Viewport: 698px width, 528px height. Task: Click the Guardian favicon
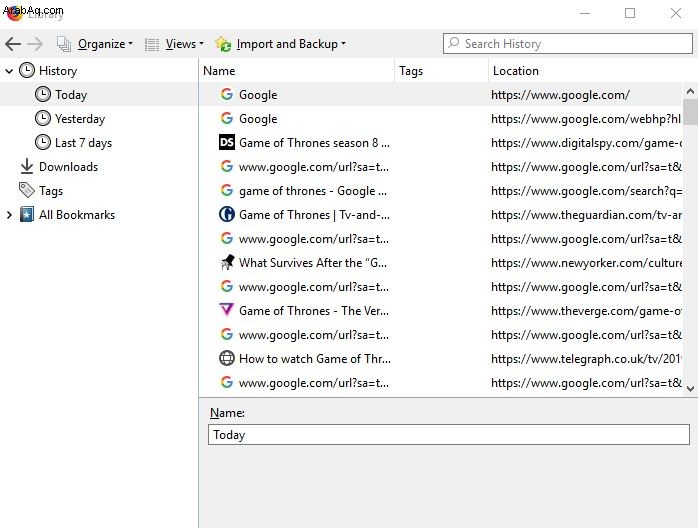227,215
